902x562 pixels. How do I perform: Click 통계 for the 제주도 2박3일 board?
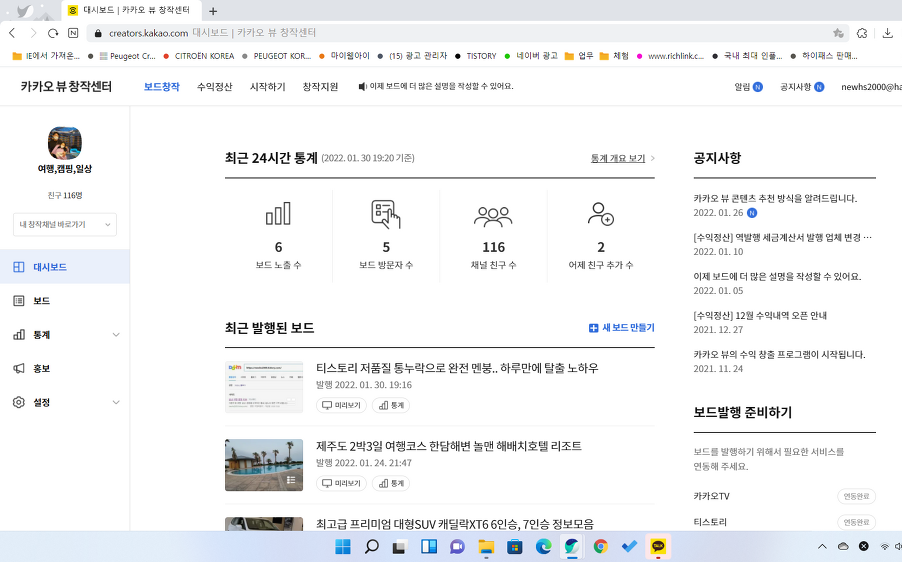click(391, 484)
